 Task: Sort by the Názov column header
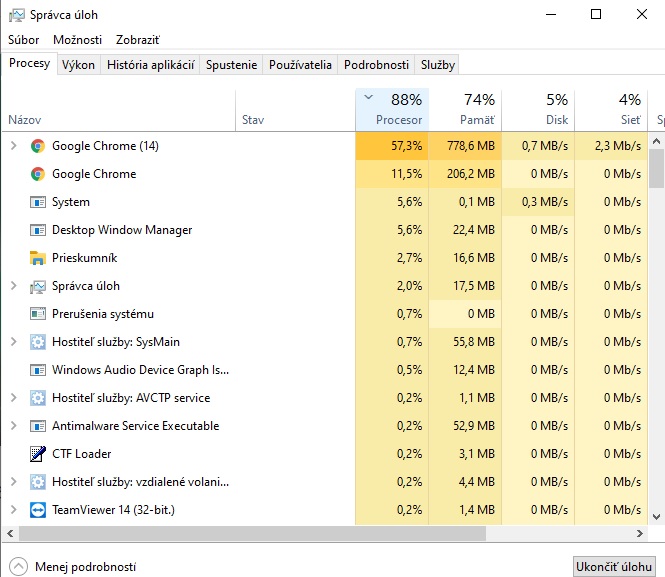119,110
